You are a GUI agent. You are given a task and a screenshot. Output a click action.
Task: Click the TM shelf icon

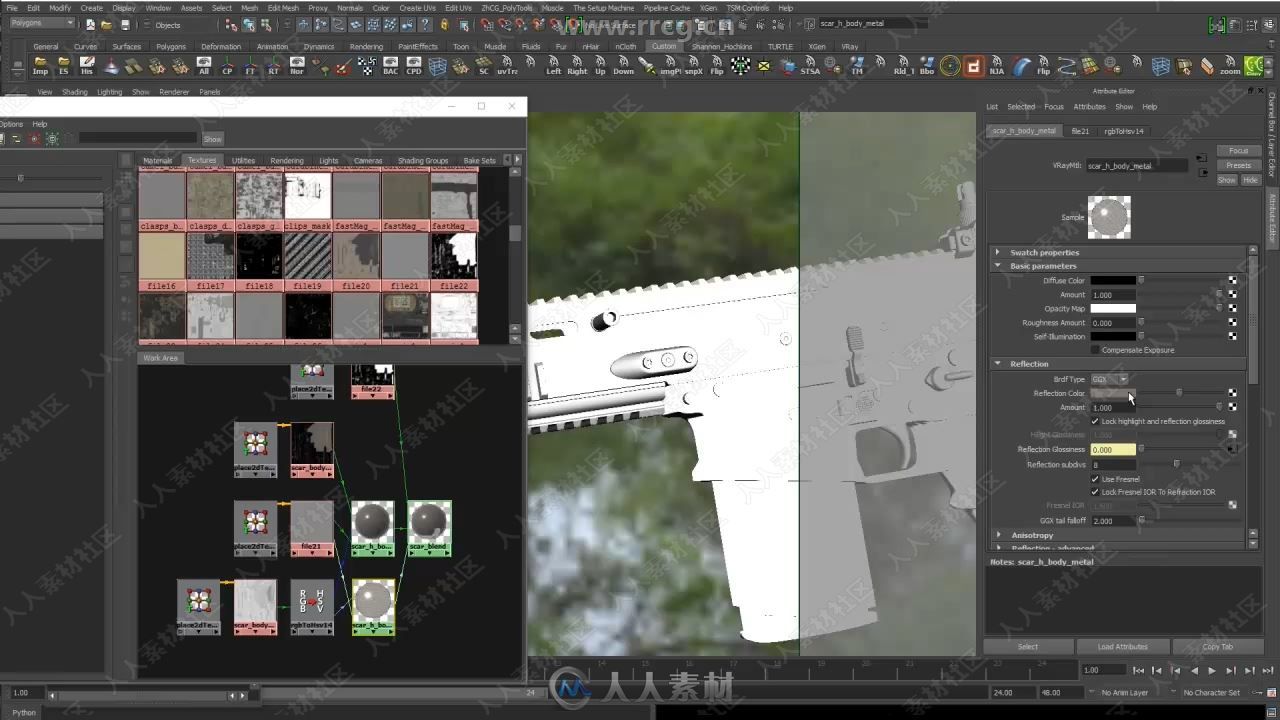pyautogui.click(x=857, y=66)
